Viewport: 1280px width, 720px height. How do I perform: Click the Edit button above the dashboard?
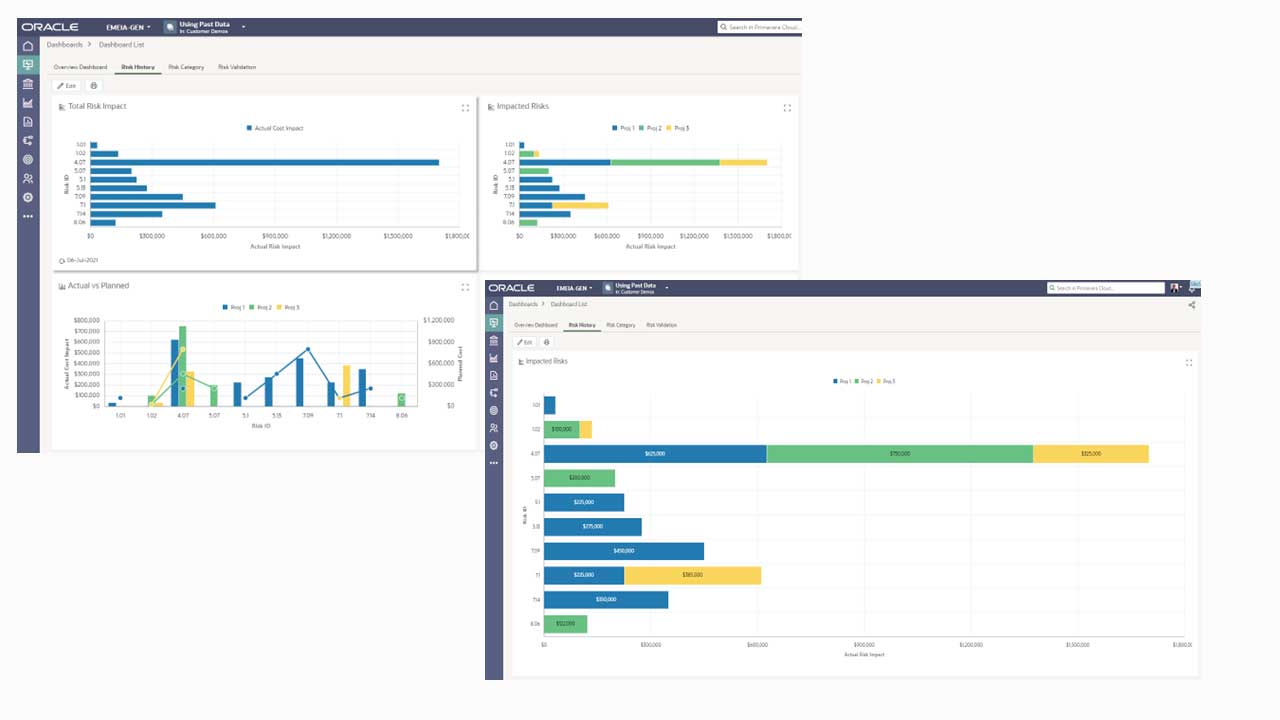[68, 86]
